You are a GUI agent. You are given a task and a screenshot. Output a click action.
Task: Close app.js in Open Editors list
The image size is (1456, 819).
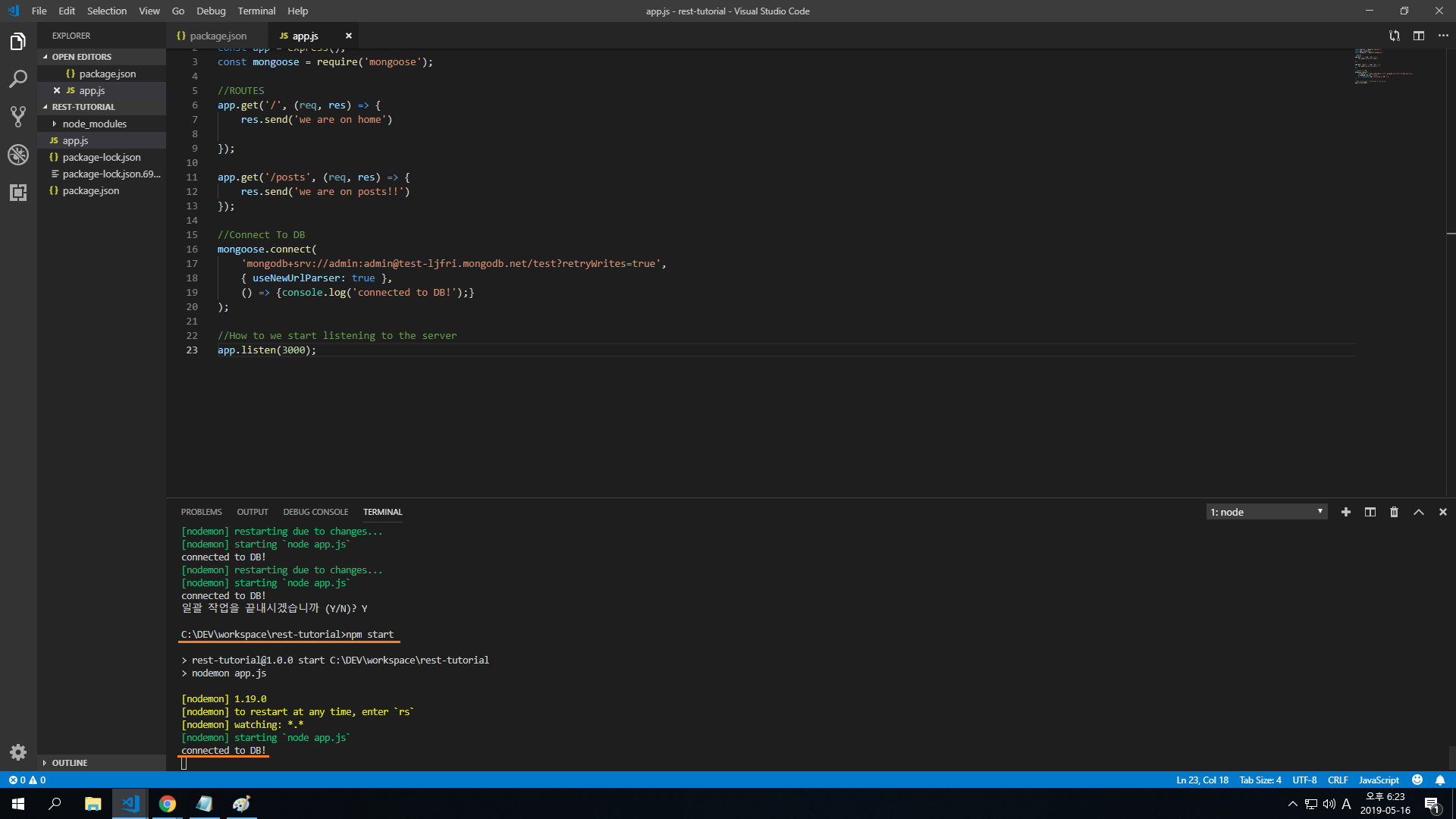pyautogui.click(x=57, y=90)
